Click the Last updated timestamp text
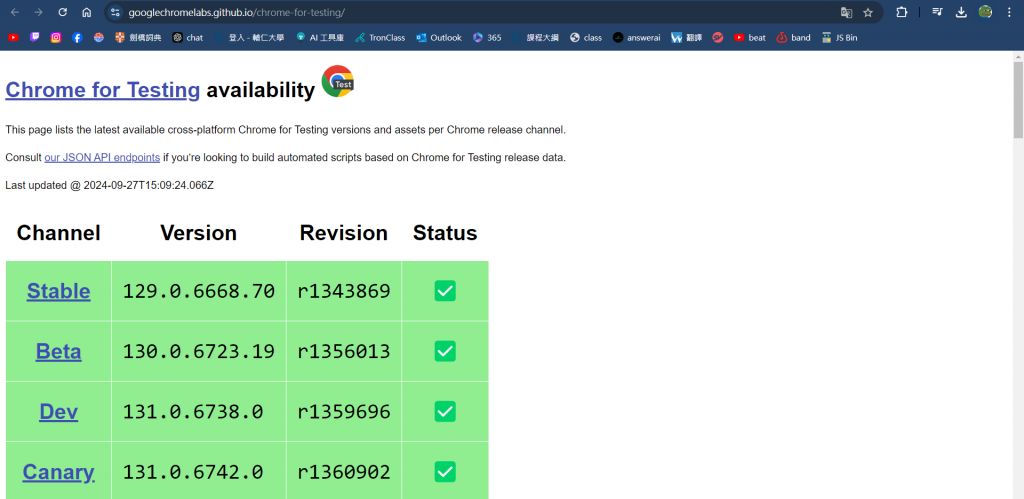This screenshot has height=499, width=1024. [x=109, y=185]
